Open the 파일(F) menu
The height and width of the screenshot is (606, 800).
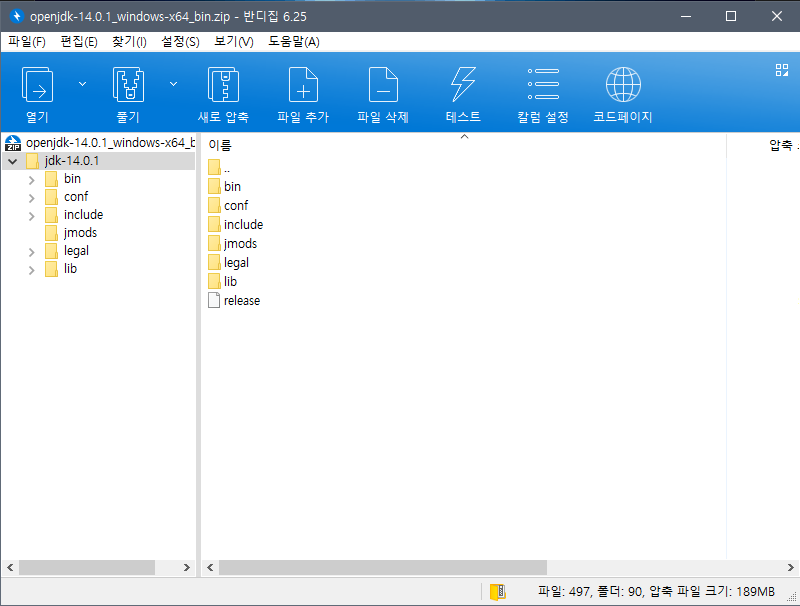click(x=27, y=42)
